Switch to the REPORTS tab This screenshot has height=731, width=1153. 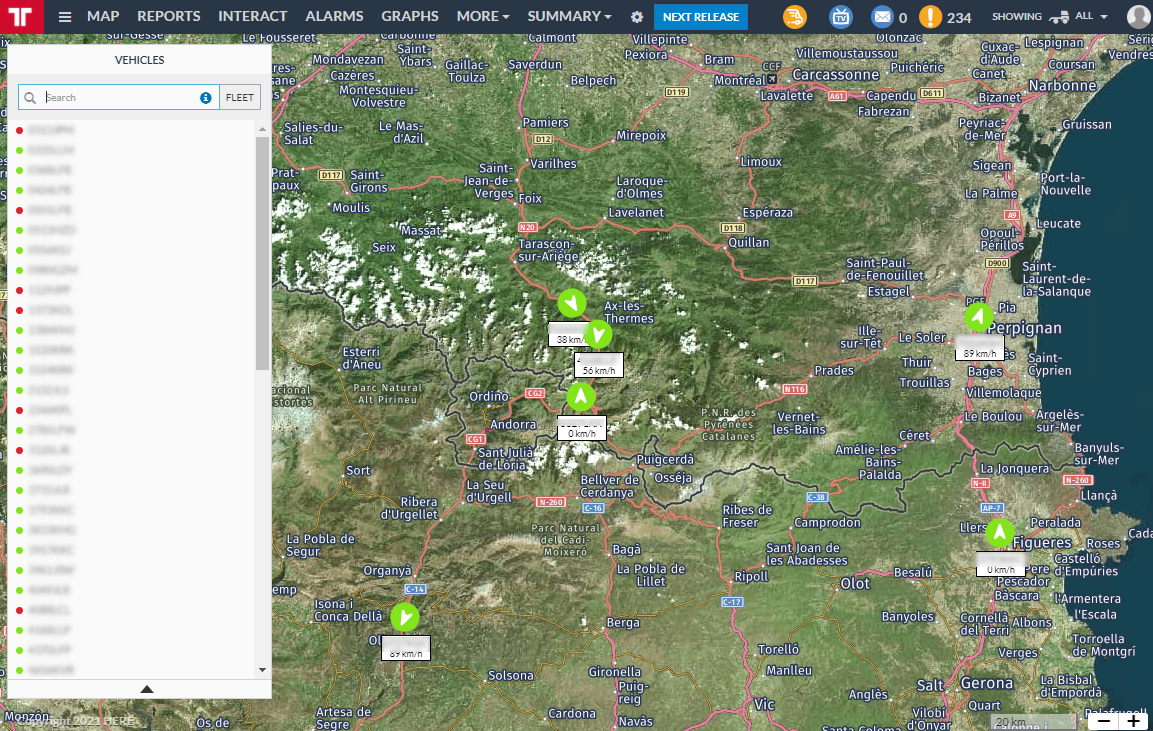click(168, 16)
